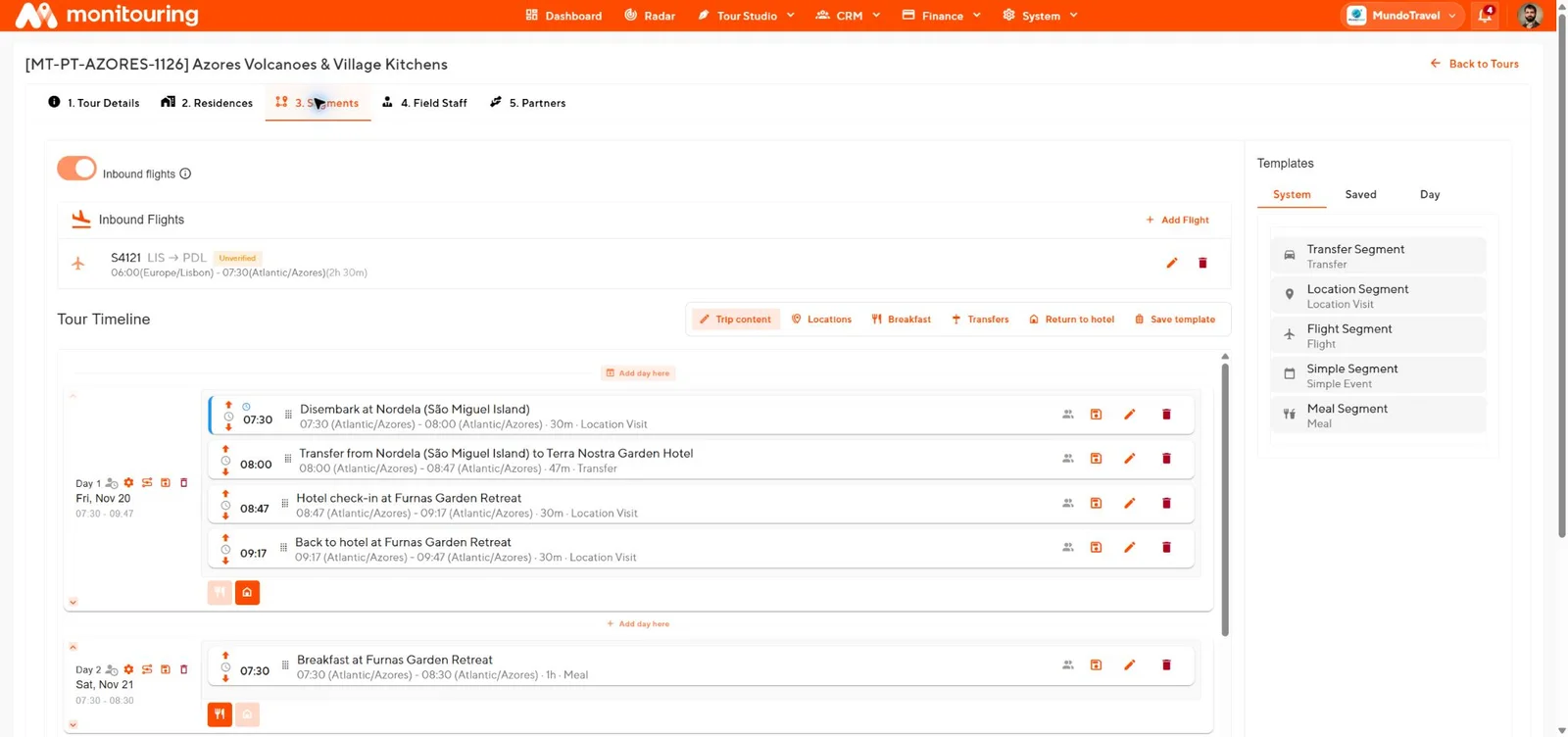Delete the Hotel check-in segment

pos(1166,503)
